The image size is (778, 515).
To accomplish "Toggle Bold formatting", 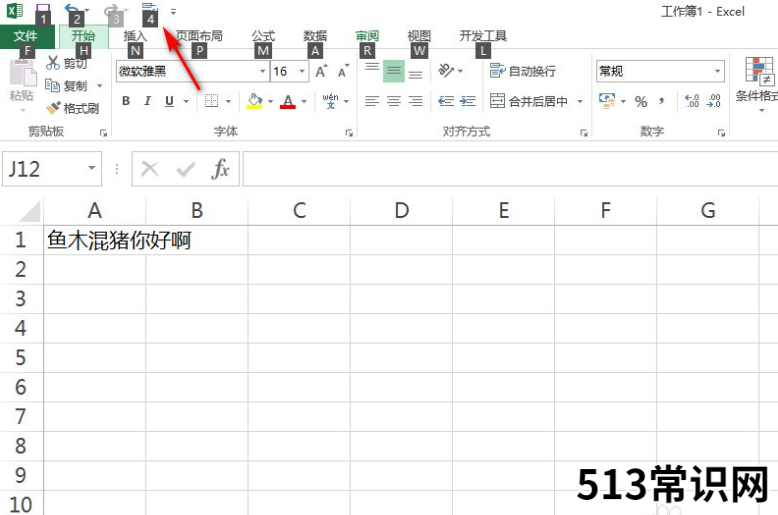I will [x=126, y=101].
